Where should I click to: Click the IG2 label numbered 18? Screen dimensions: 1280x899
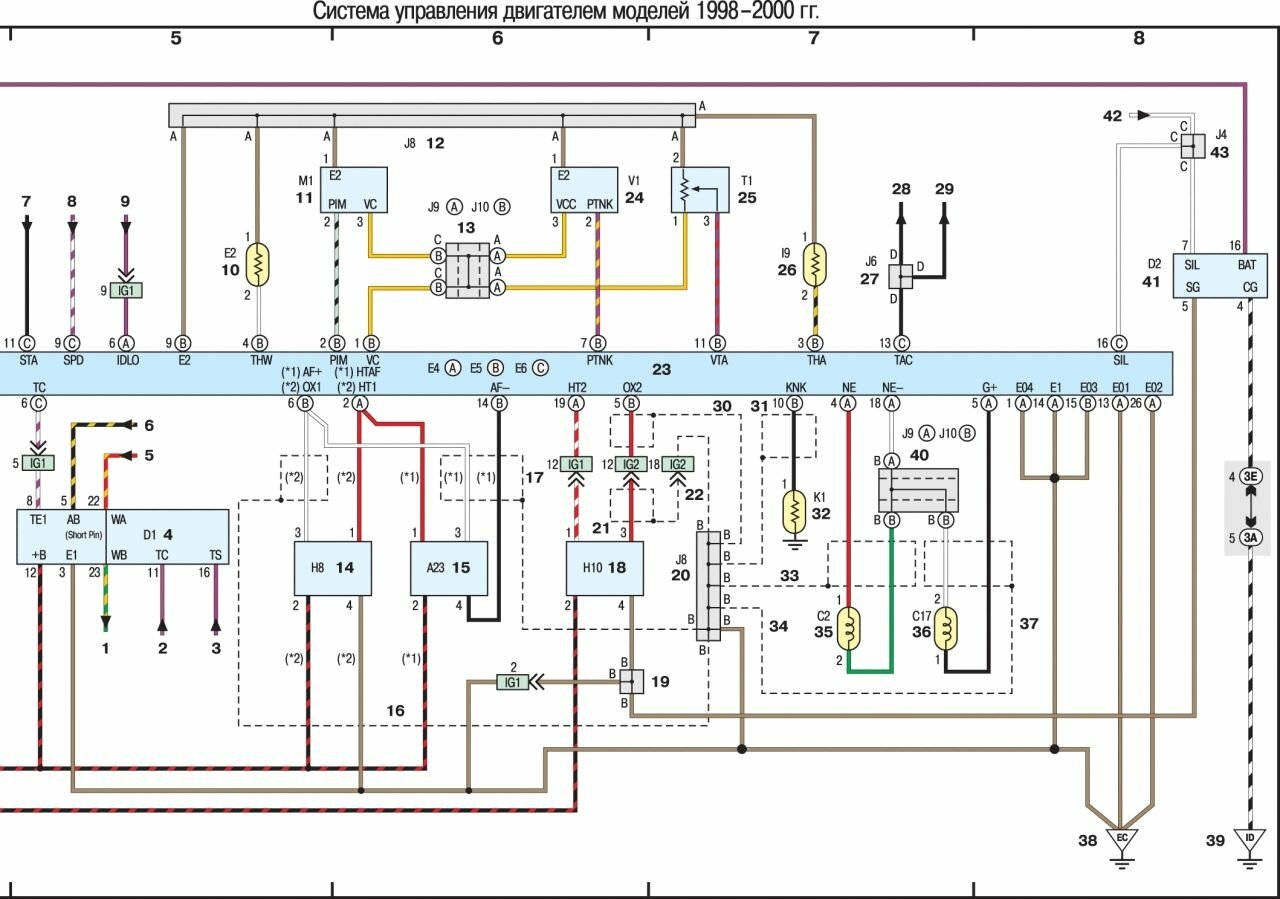pos(678,465)
